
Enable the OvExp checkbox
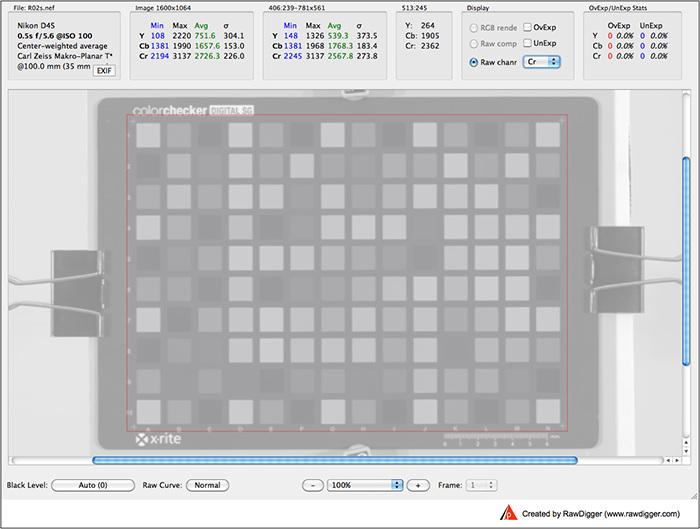pyautogui.click(x=527, y=27)
